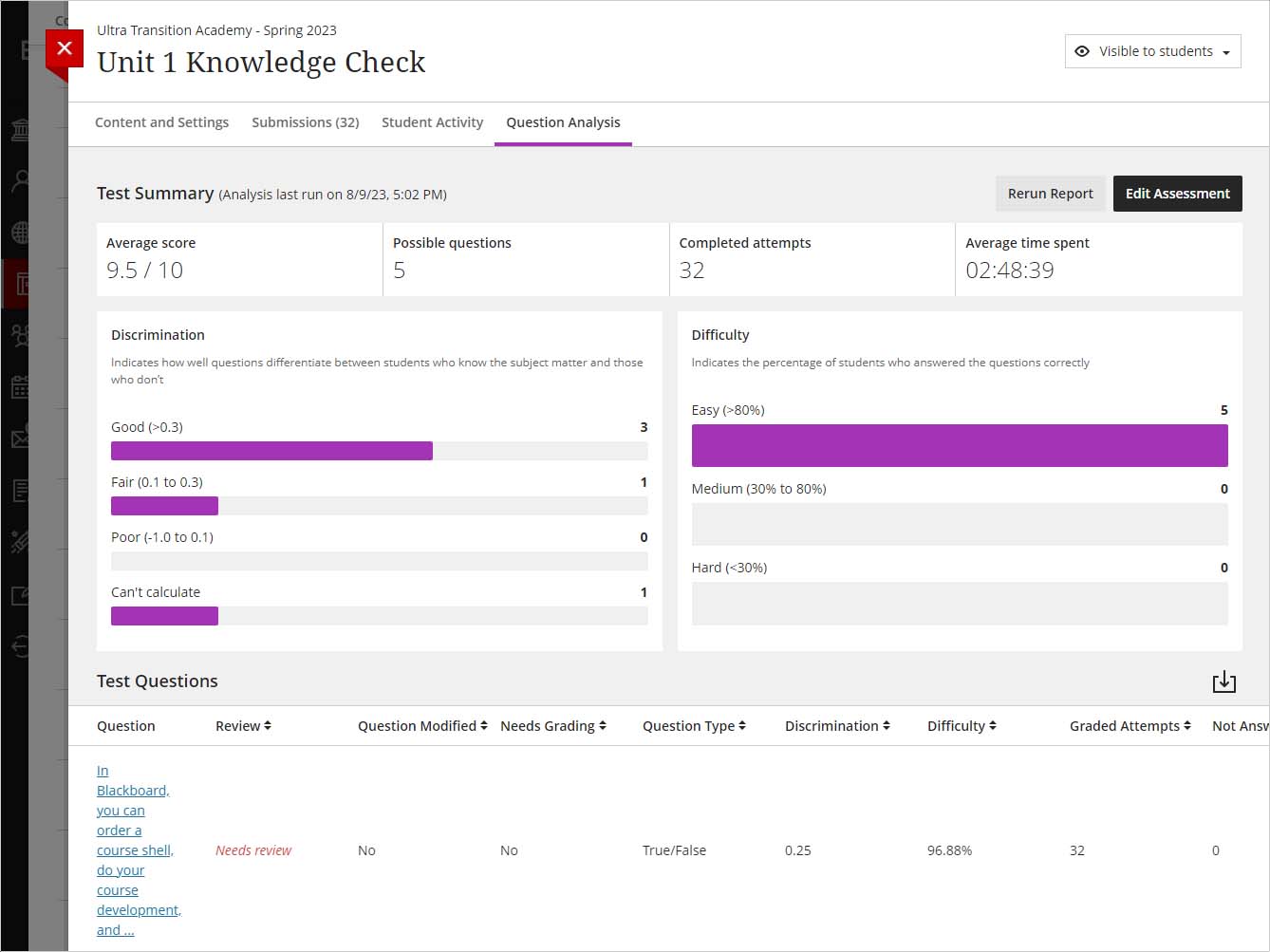Click the Good (>0.3) discrimination bar
1270x952 pixels.
pos(271,451)
